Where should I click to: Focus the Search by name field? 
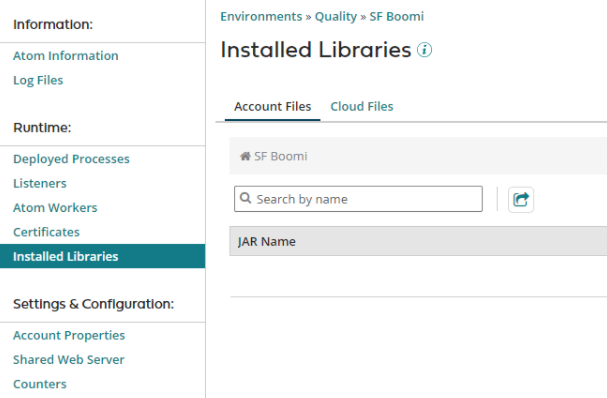click(358, 199)
